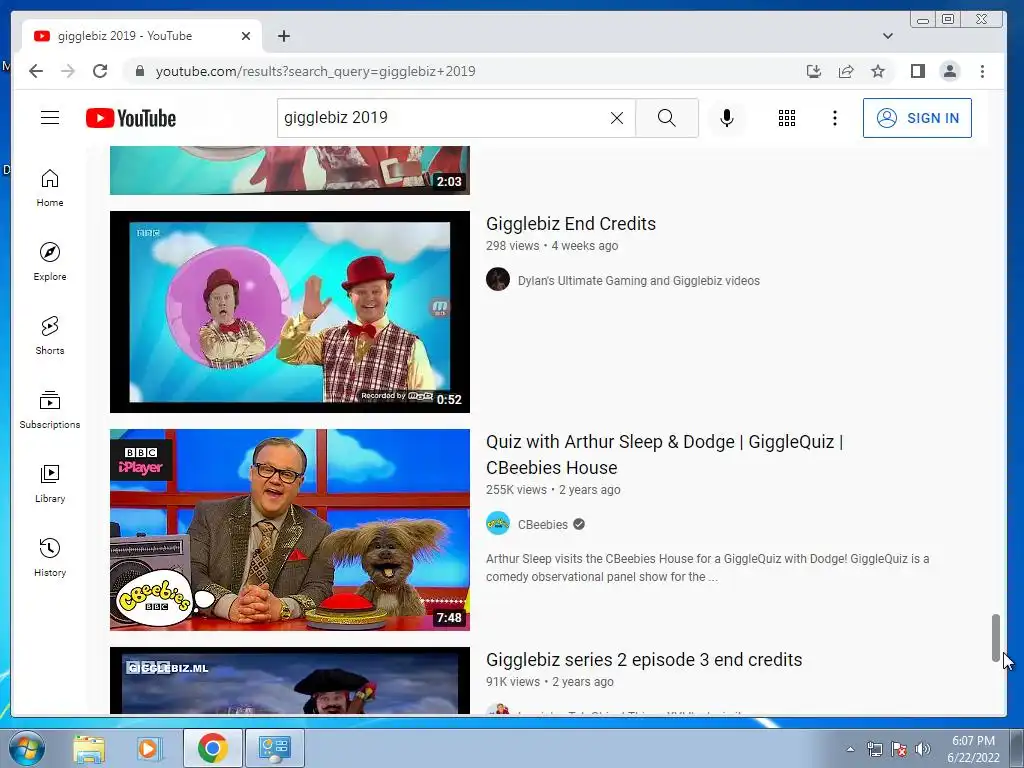Play the Gigglebiz End Credits thumbnail
The image size is (1024, 768).
coord(290,312)
